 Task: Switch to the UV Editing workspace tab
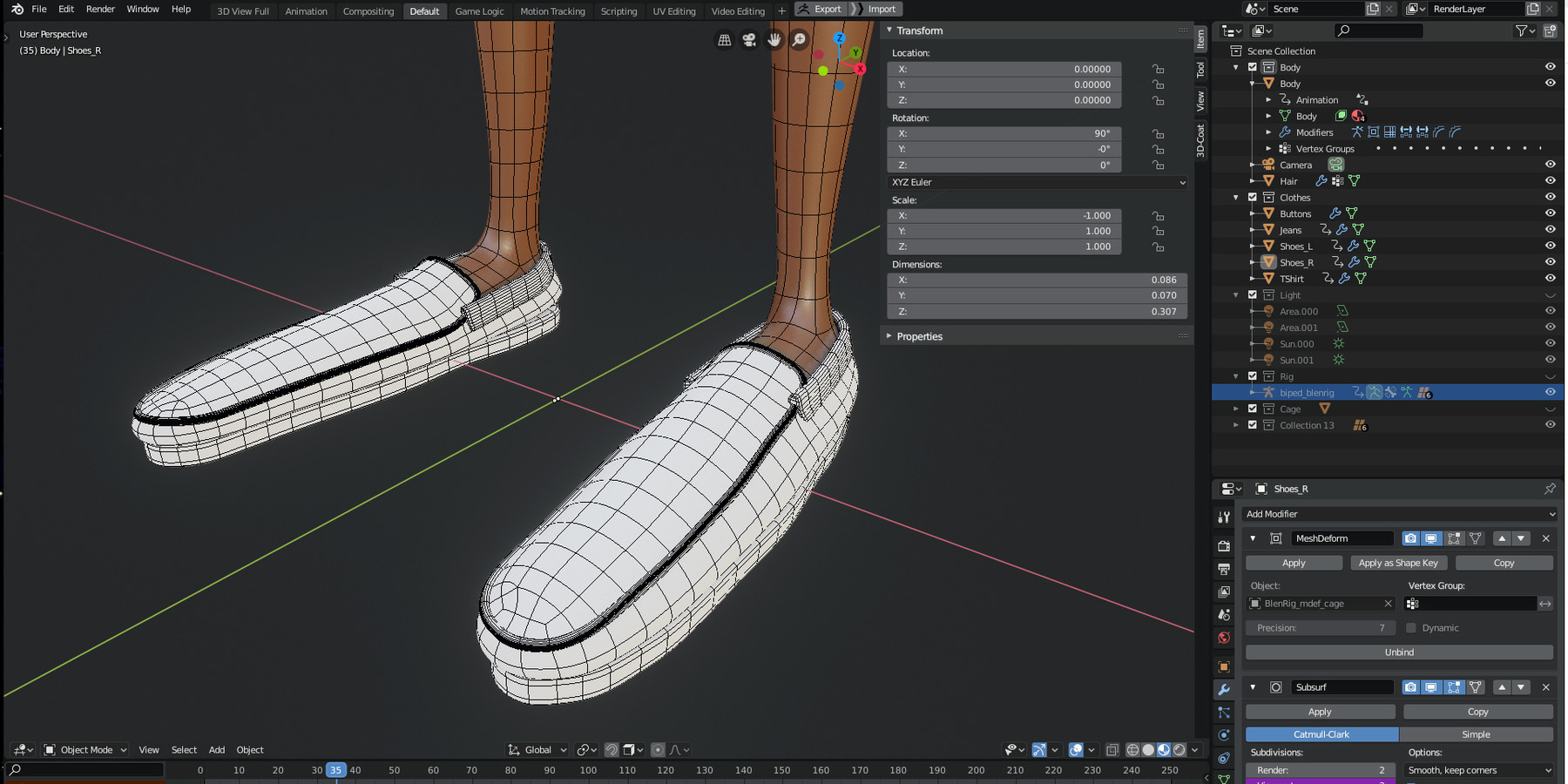click(674, 10)
